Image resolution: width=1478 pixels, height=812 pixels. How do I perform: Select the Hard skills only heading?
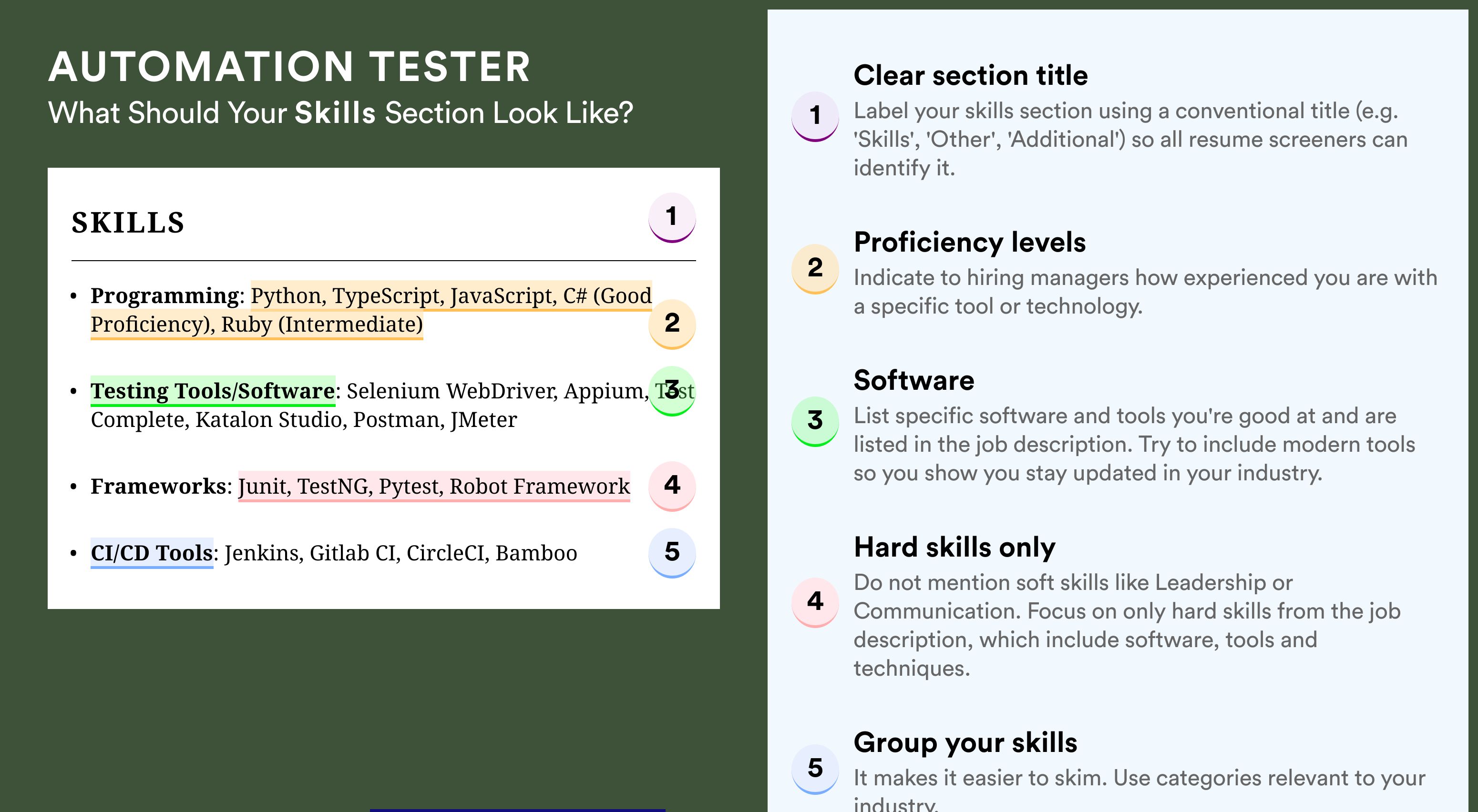(x=955, y=547)
